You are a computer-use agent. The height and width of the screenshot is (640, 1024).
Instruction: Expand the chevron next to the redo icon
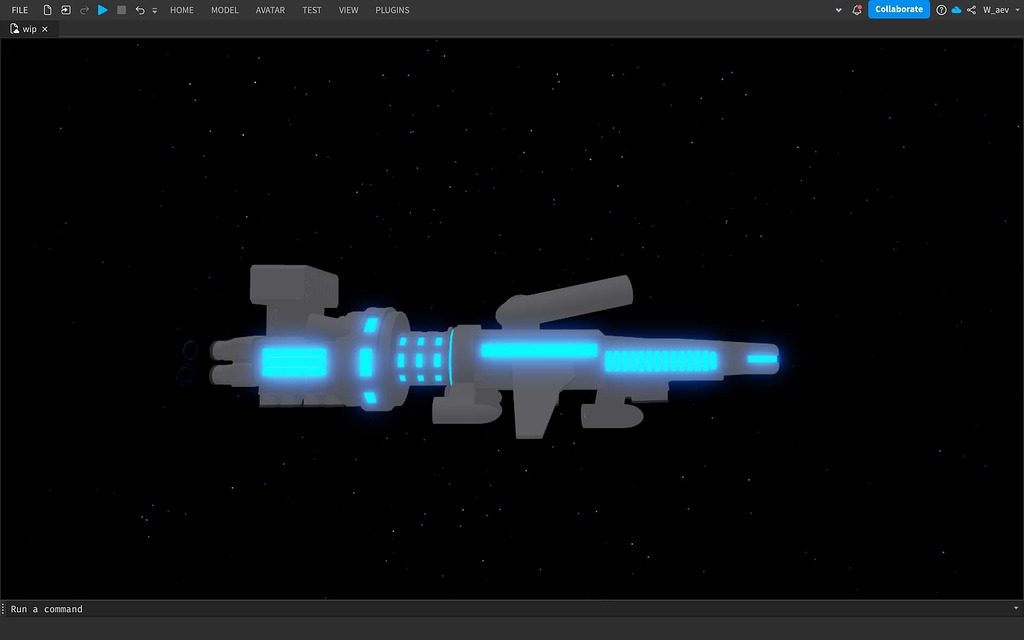point(153,10)
